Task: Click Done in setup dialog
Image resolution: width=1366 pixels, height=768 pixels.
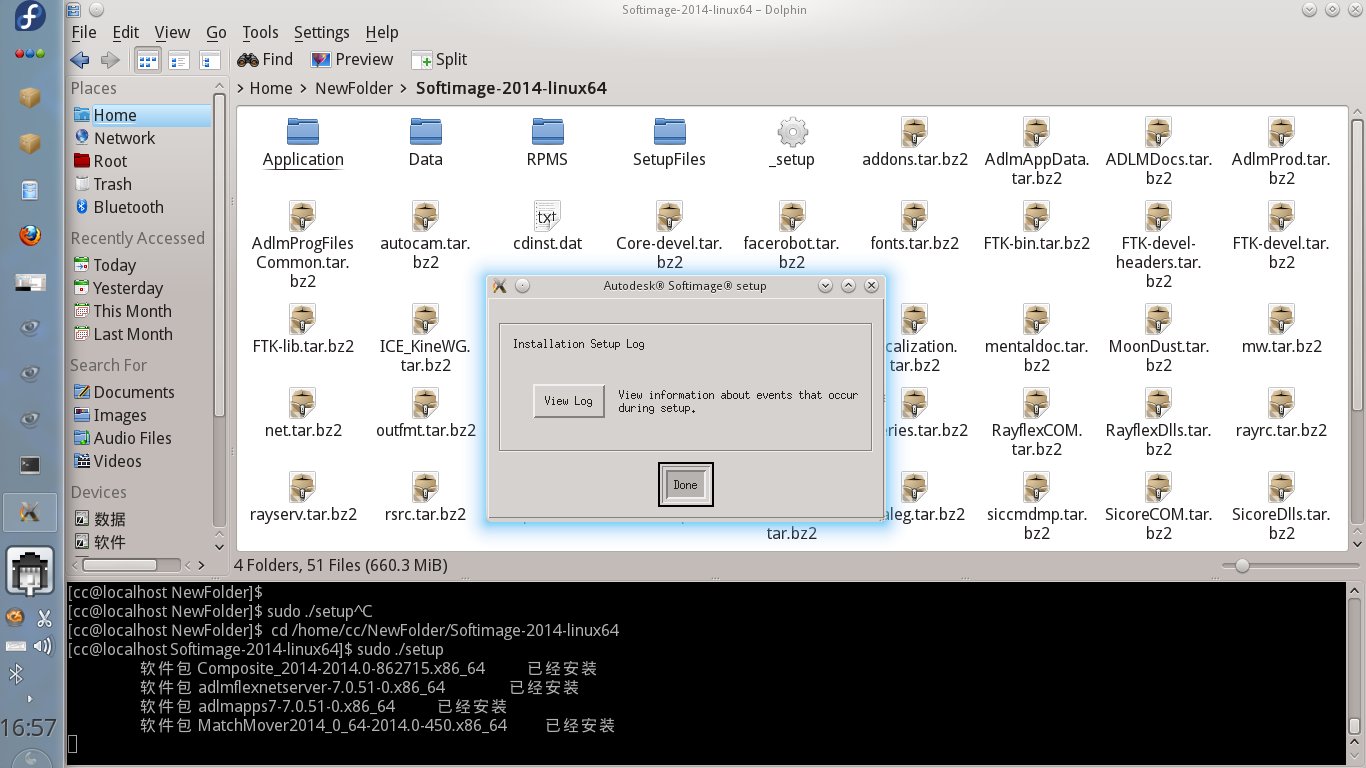Action: (x=686, y=485)
